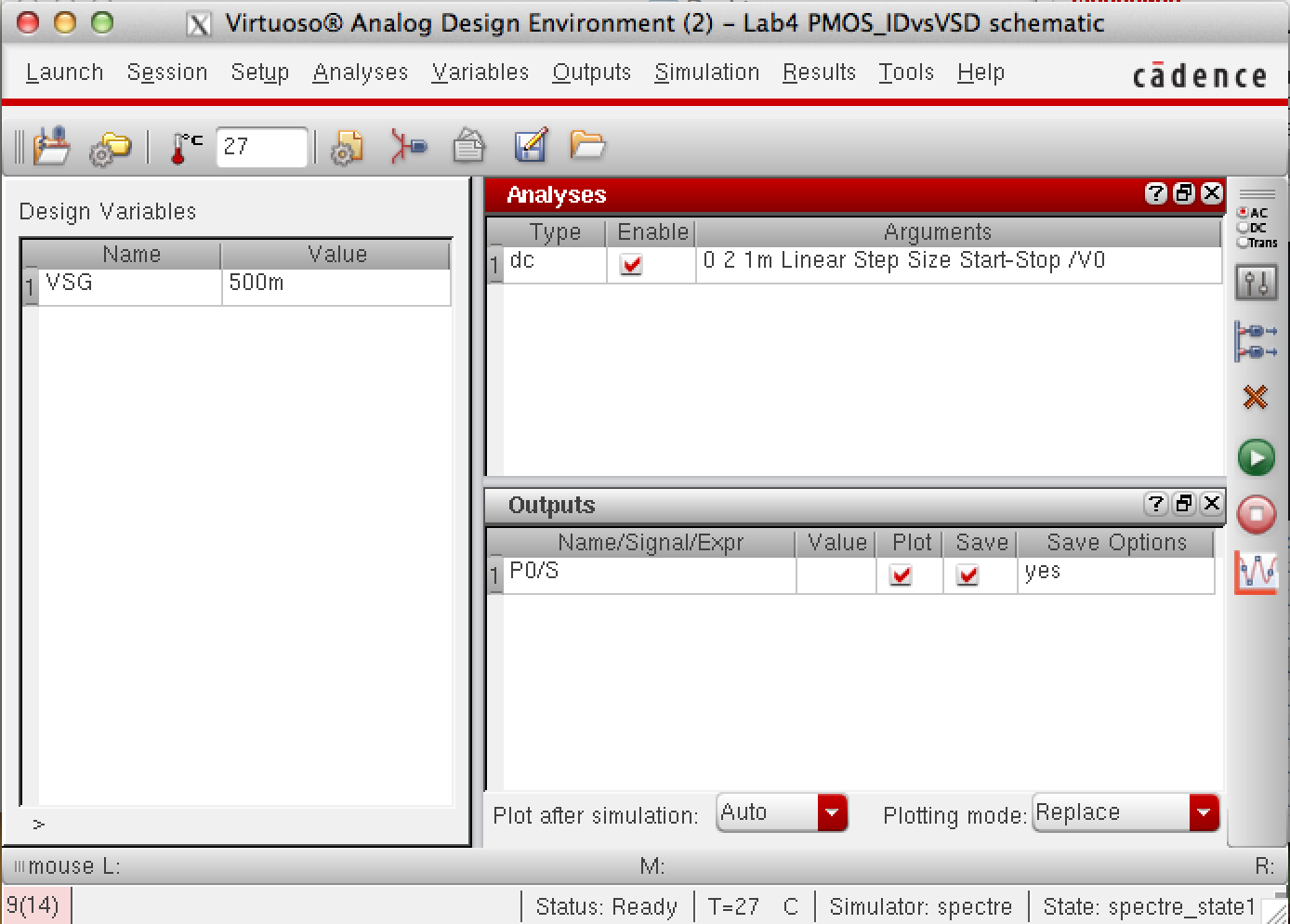1290x924 pixels.
Task: Click the setup outputs icon in side toolbar
Action: pos(1257,341)
